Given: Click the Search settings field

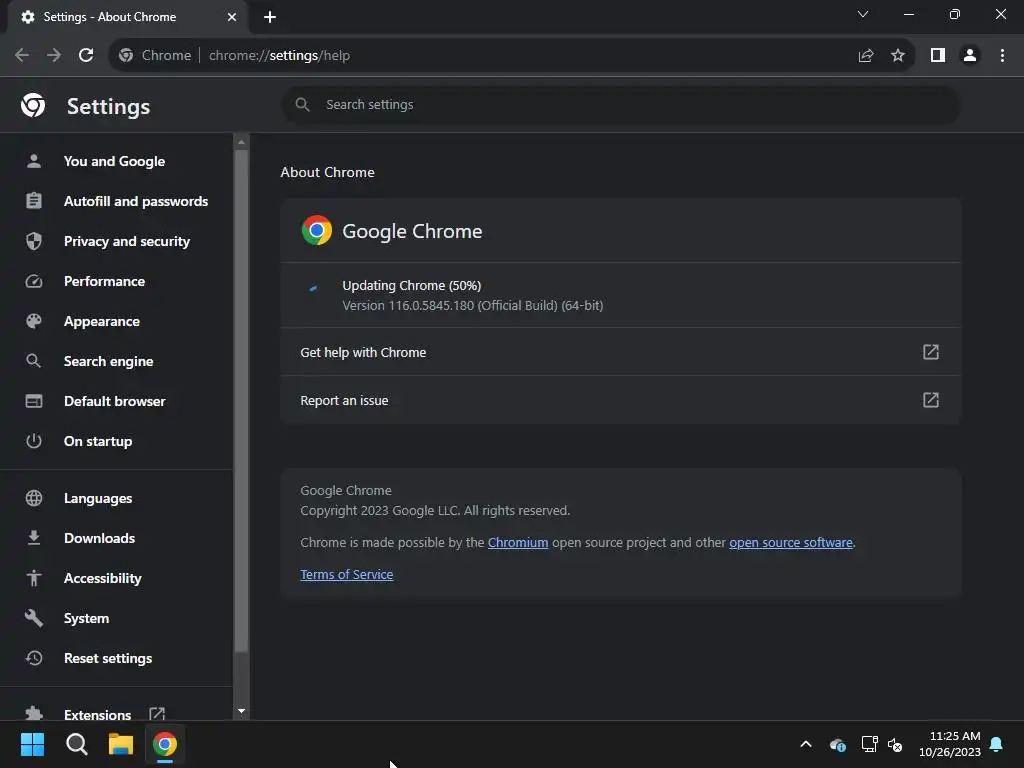Looking at the screenshot, I should click(x=620, y=104).
